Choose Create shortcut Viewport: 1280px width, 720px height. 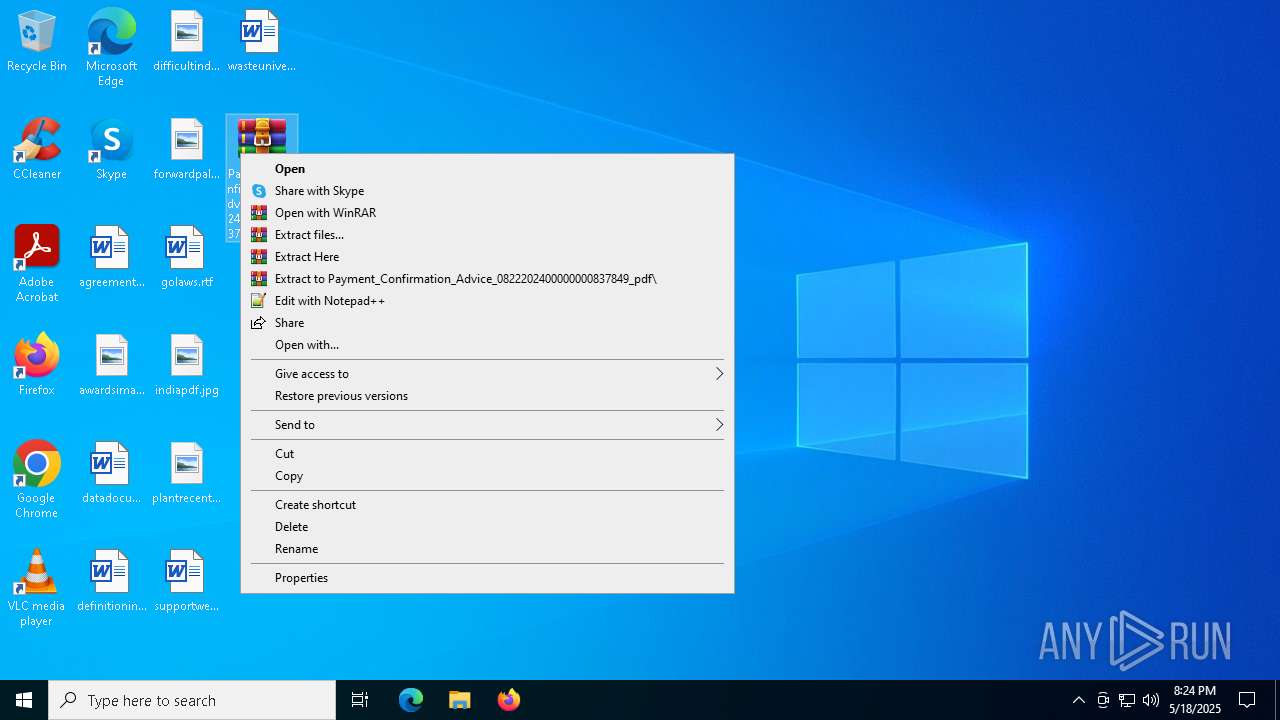coord(487,505)
